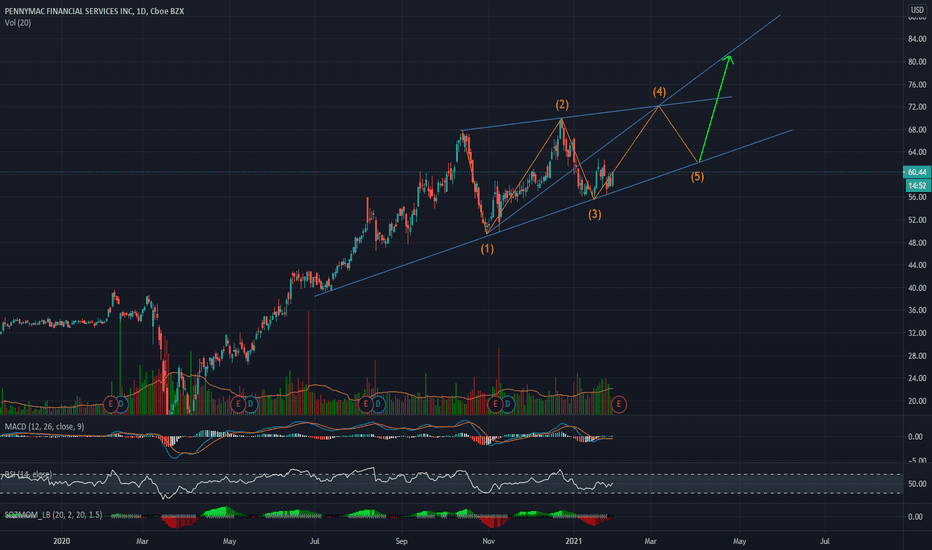Viewport: 932px width, 550px height.
Task: Click the 14:52 bar countdown label
Action: tap(917, 186)
